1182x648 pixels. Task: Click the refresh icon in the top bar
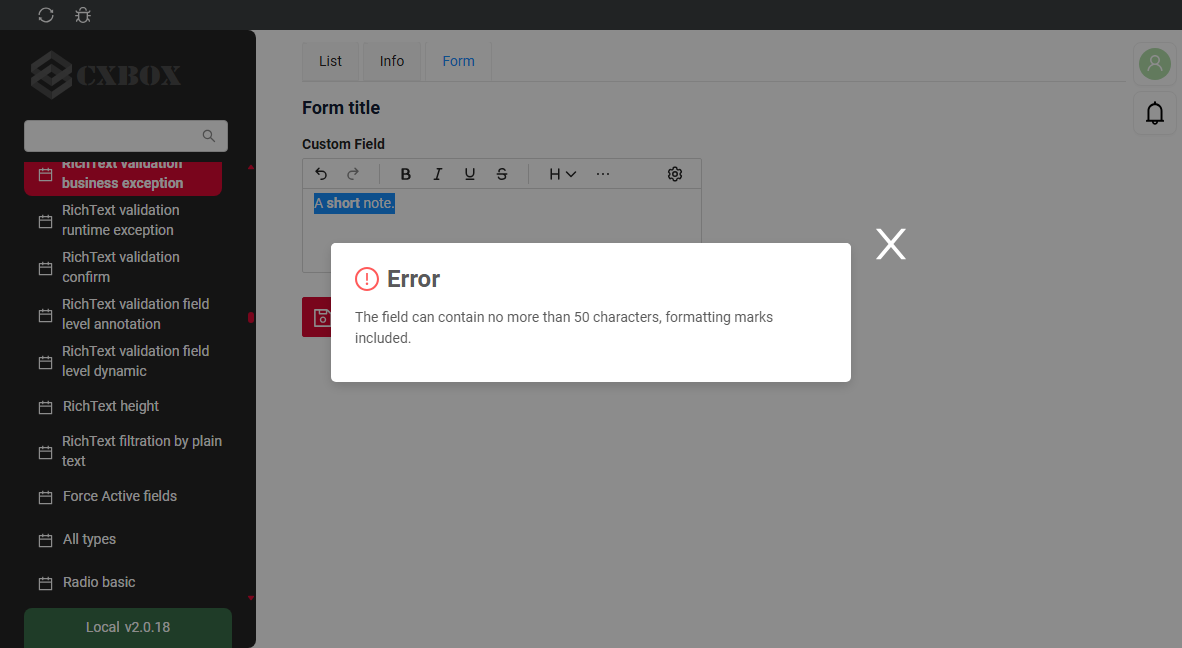(x=46, y=15)
